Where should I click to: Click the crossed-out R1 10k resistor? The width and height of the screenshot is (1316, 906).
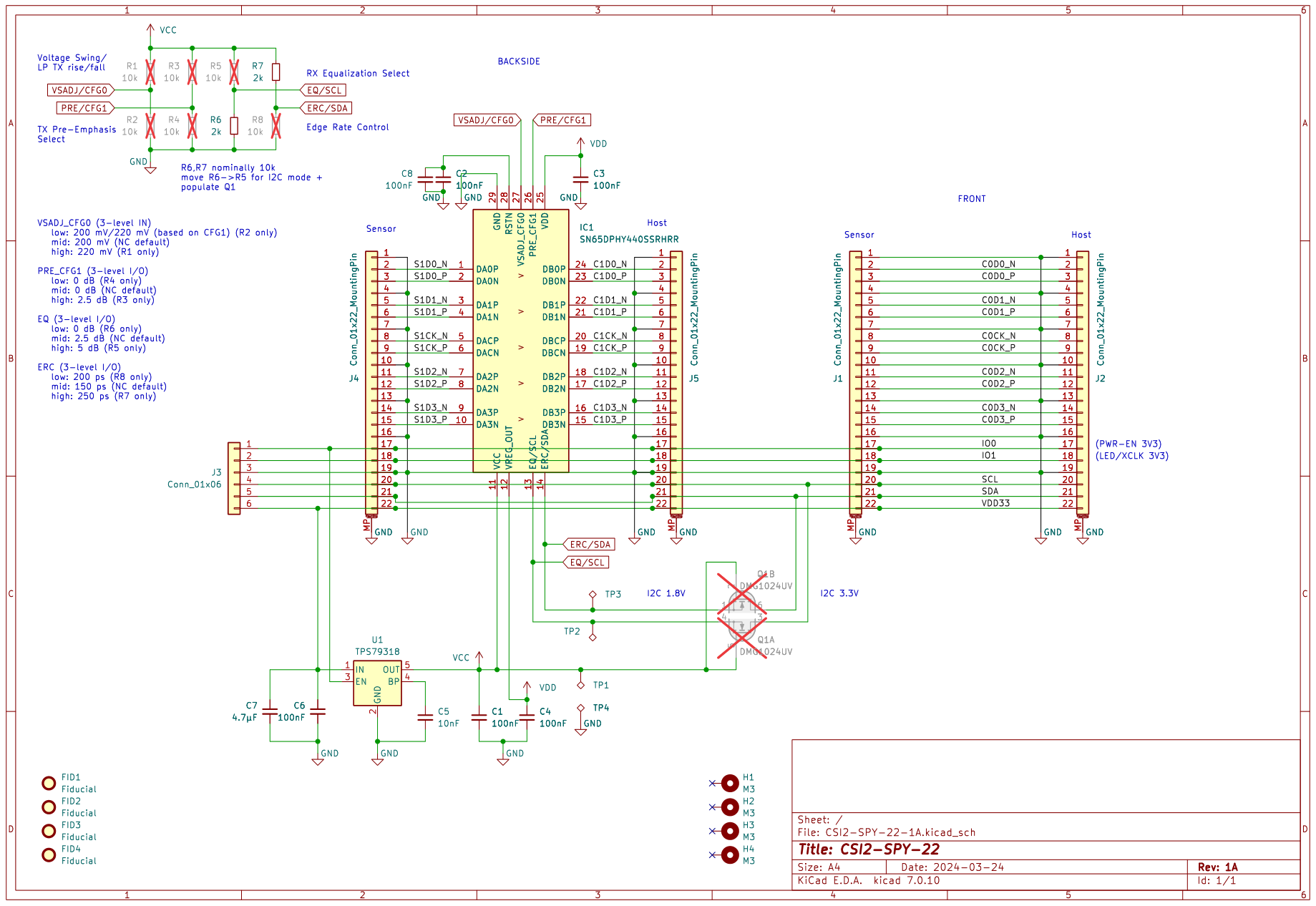coord(150,72)
